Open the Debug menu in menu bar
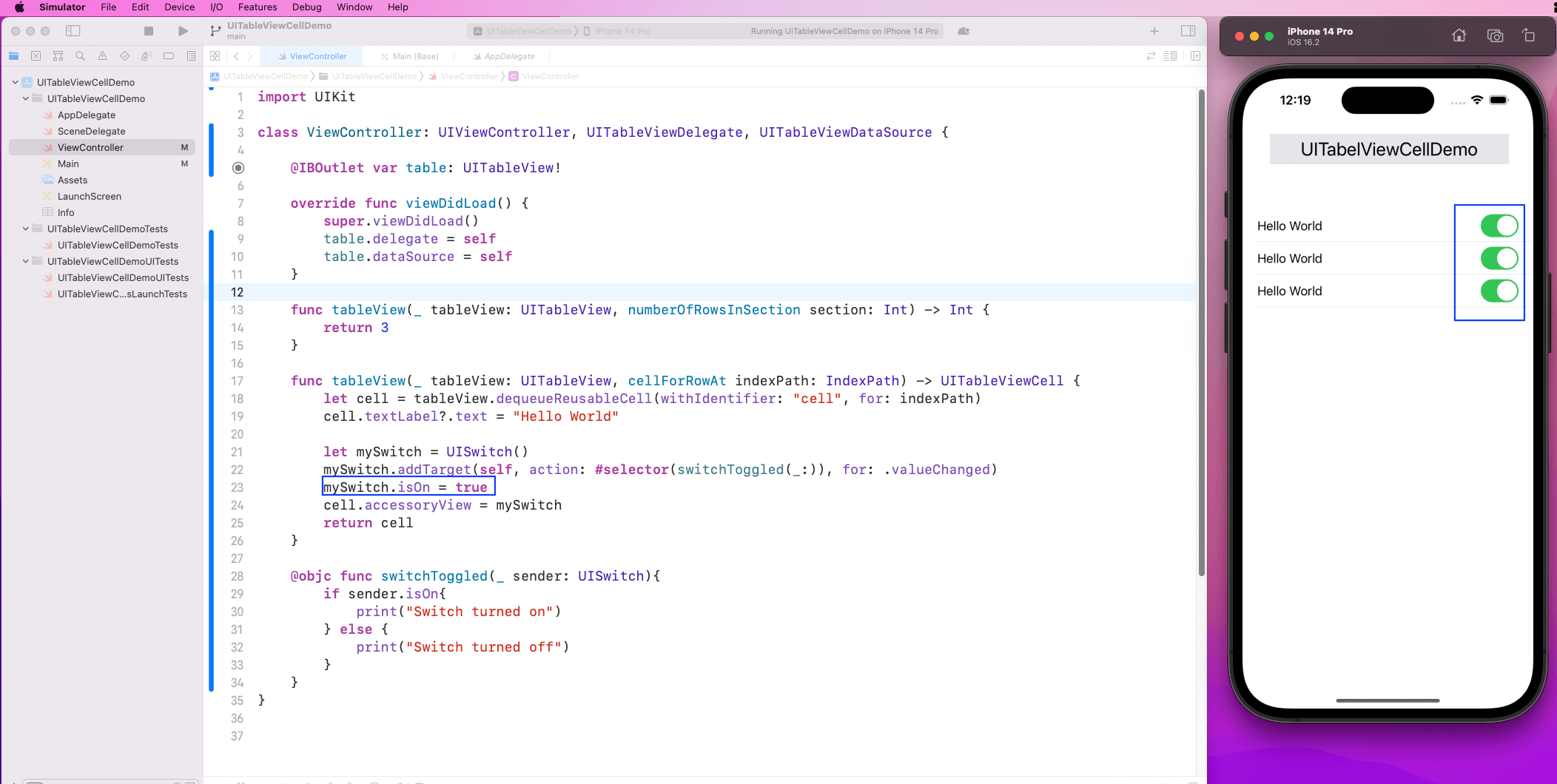 306,7
